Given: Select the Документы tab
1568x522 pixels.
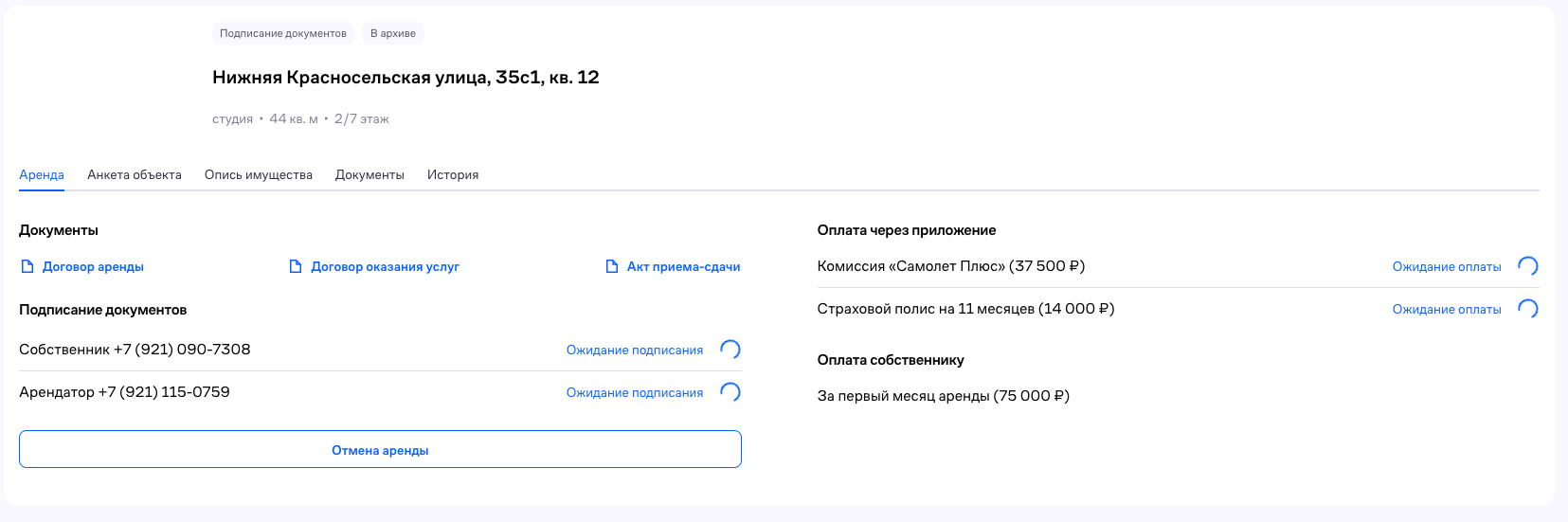Looking at the screenshot, I should (x=369, y=174).
